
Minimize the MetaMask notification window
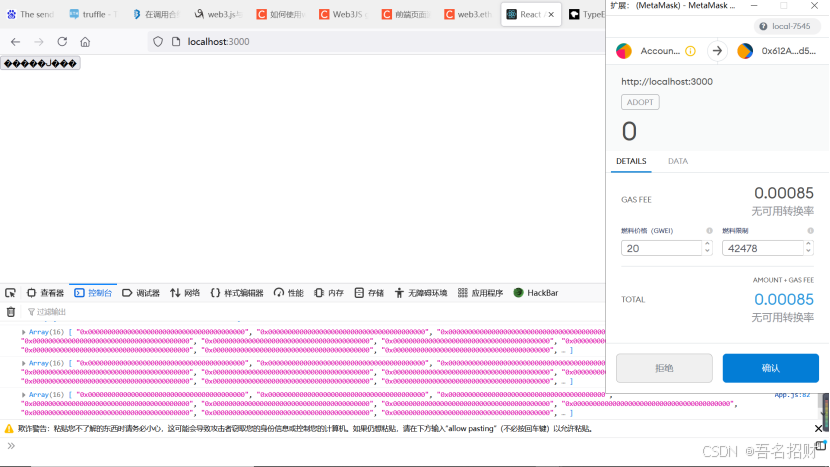tap(754, 5)
